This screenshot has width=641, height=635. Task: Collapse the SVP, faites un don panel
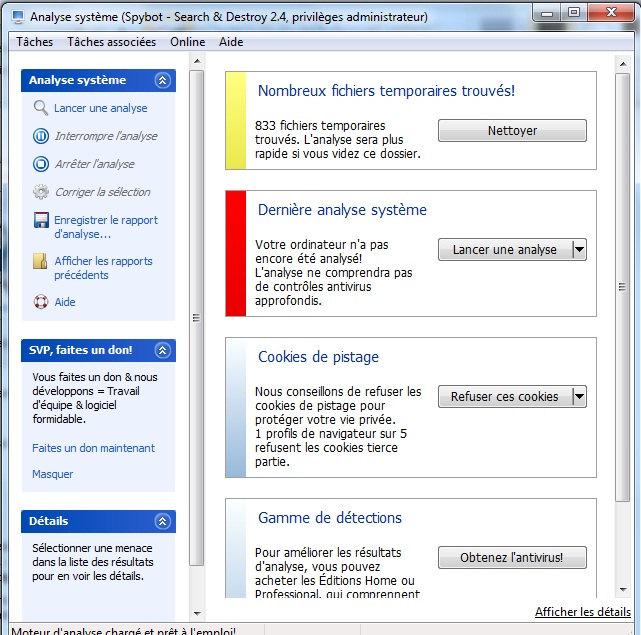(x=163, y=351)
